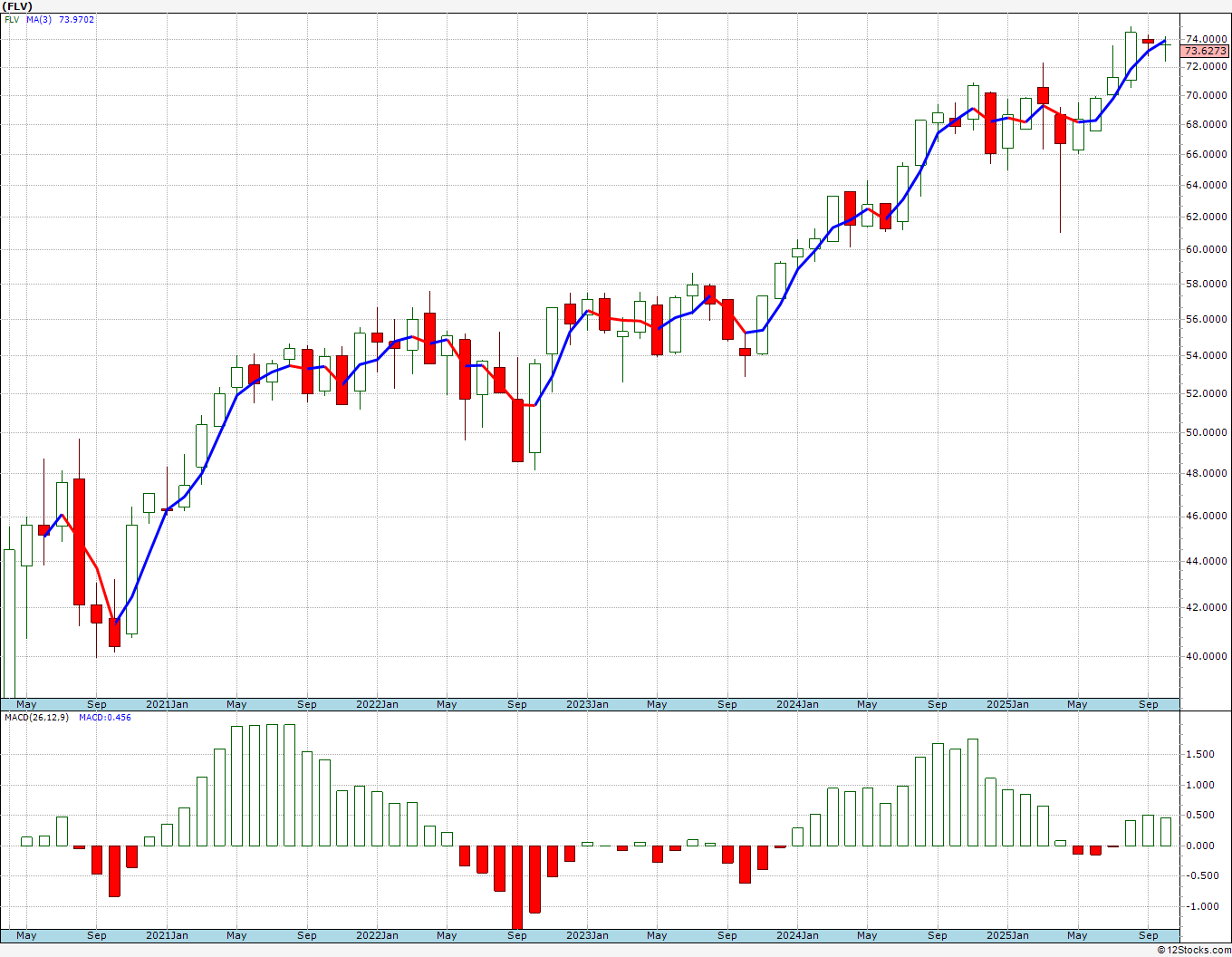This screenshot has width=1232, height=957.
Task: Click the 1.500 MACD axis label
Action: pyautogui.click(x=1201, y=754)
